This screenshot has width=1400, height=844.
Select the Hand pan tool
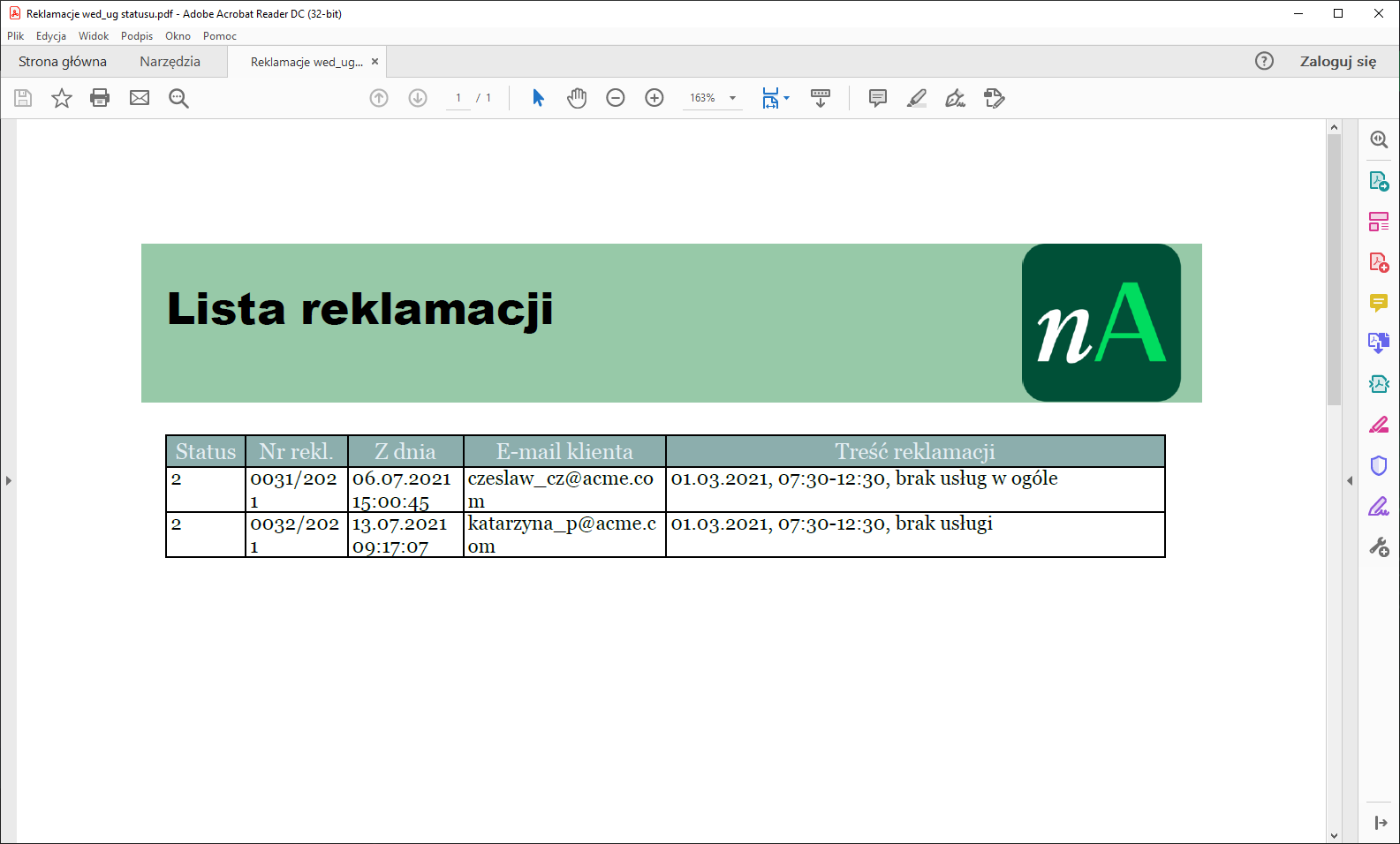(x=577, y=98)
